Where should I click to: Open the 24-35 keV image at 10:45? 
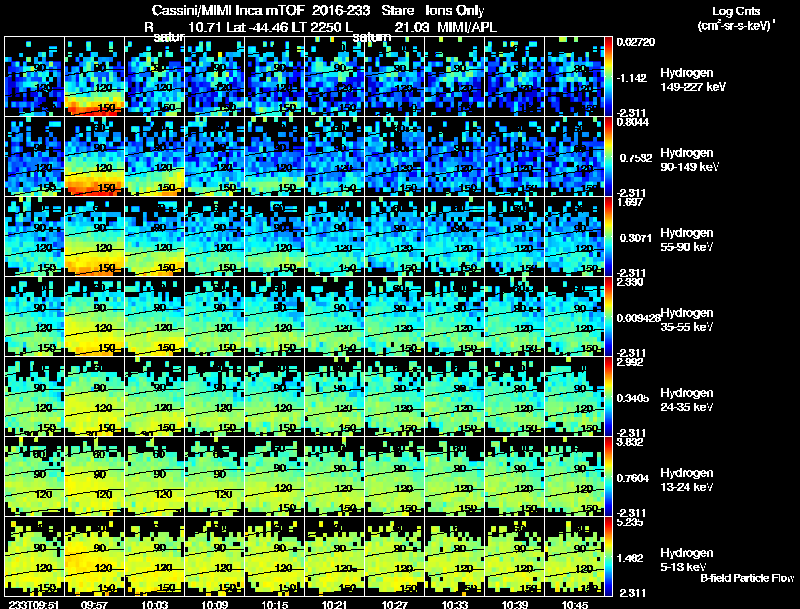point(574,397)
